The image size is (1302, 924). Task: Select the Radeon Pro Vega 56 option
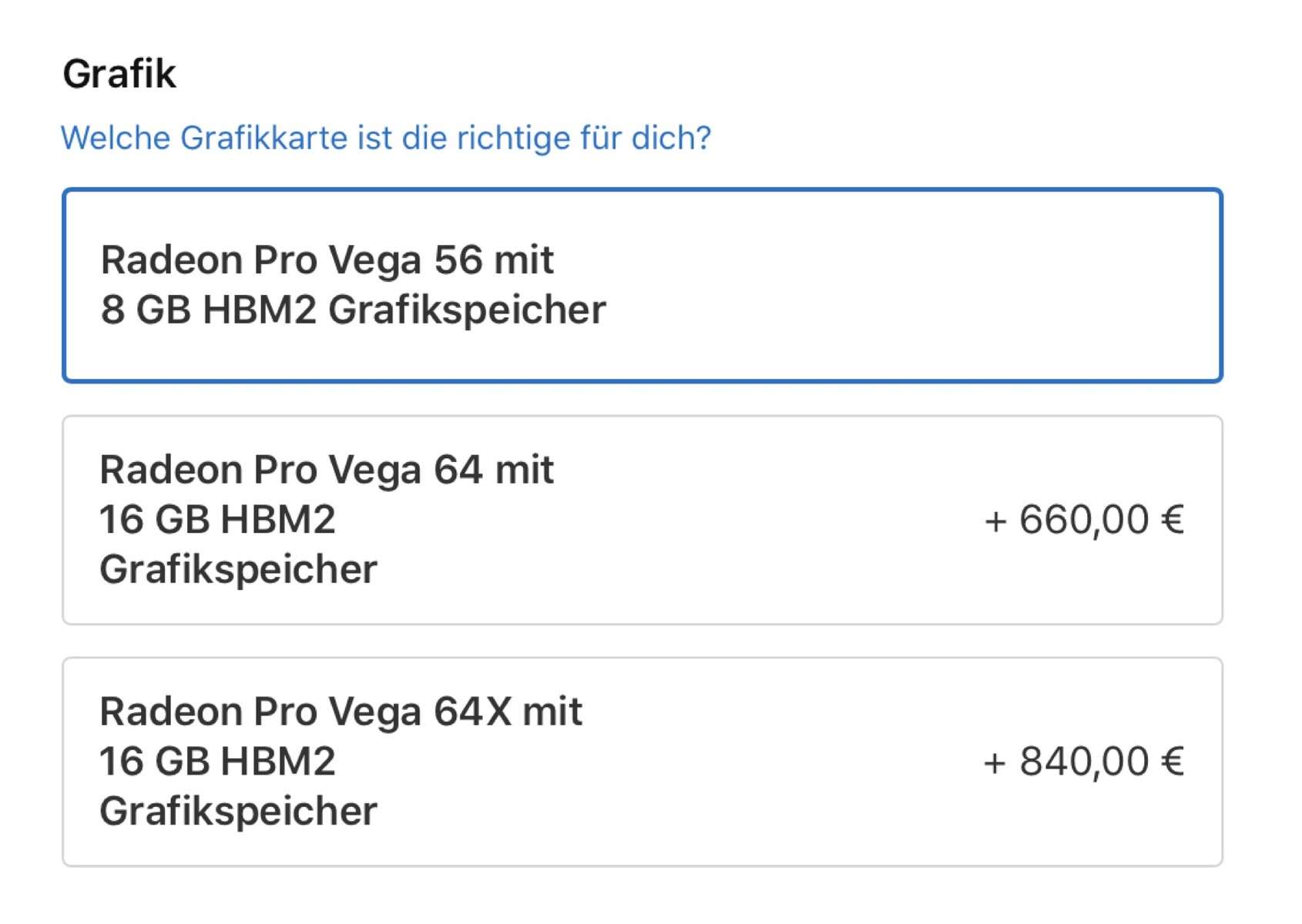pyautogui.click(x=641, y=285)
